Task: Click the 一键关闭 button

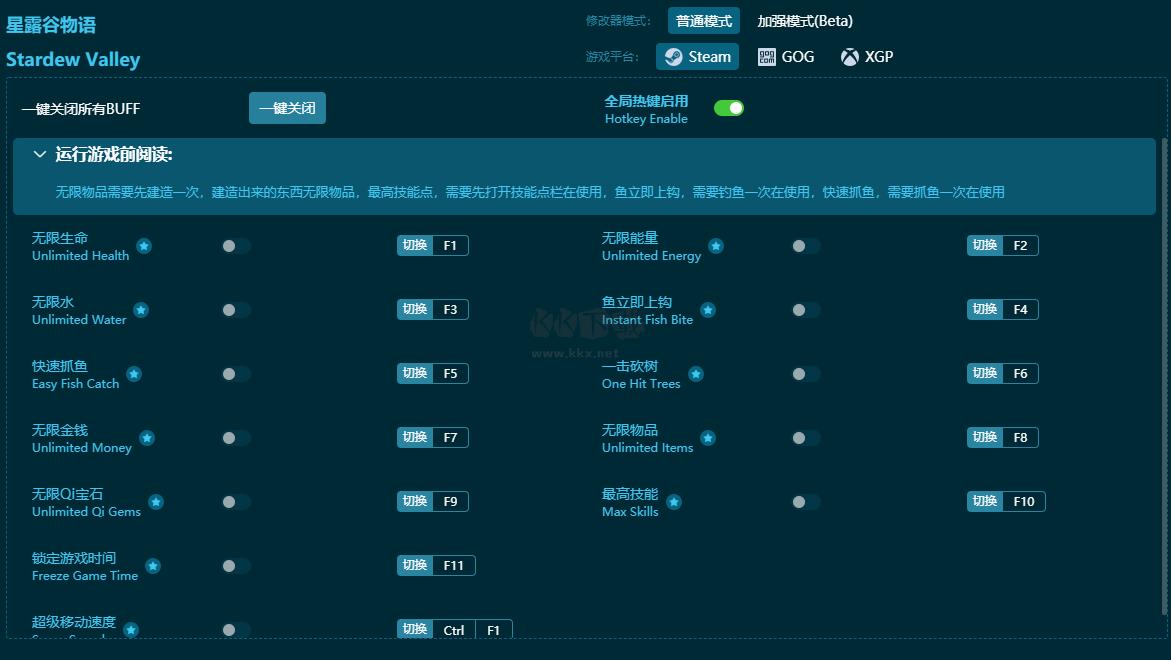Action: 288,108
